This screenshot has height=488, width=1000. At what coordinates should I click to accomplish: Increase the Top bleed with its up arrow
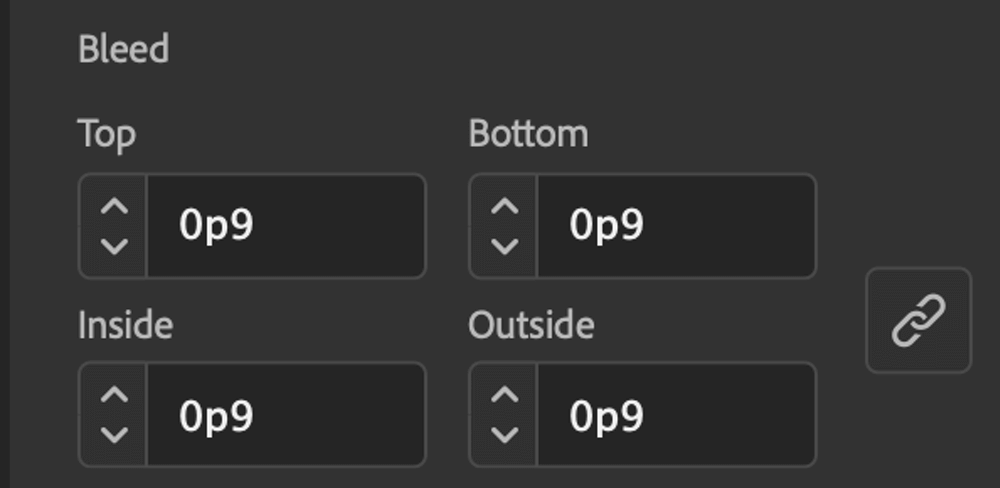(114, 207)
